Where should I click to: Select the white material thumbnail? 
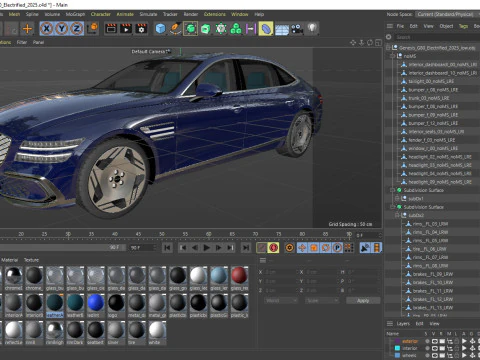(x=157, y=330)
